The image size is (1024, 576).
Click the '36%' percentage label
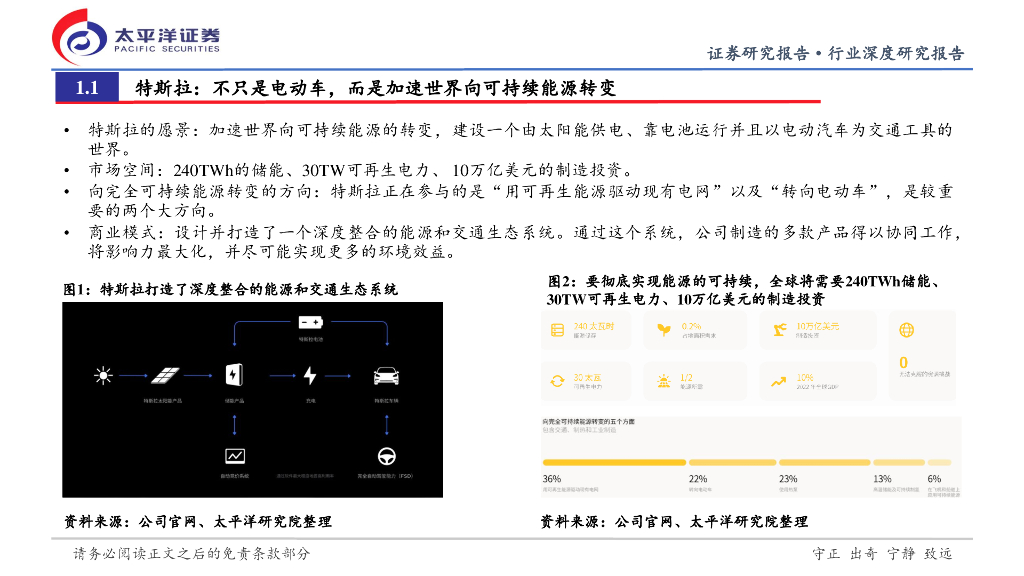(552, 479)
